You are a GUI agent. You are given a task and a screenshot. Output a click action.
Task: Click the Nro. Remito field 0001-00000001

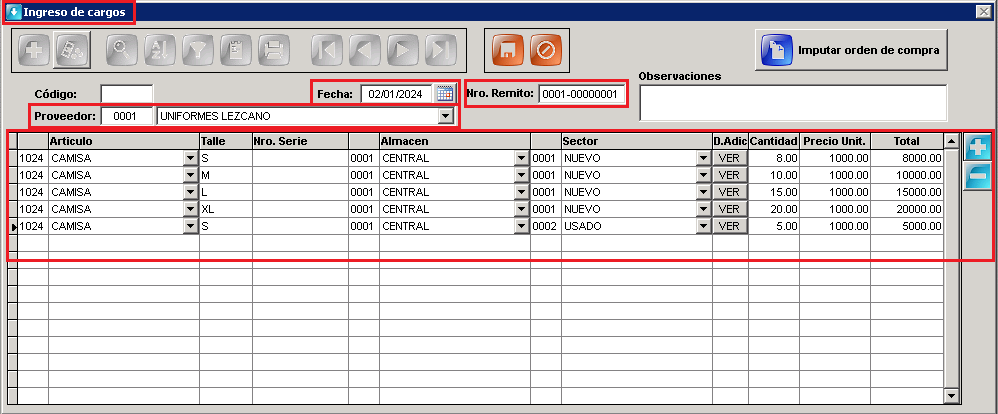582,94
